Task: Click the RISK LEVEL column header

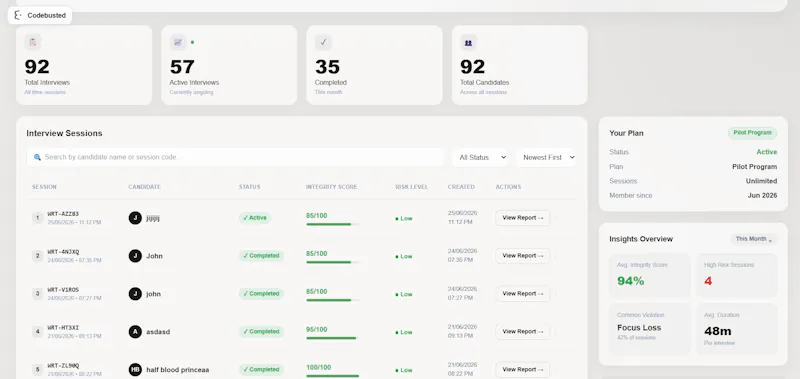Action: pos(412,187)
